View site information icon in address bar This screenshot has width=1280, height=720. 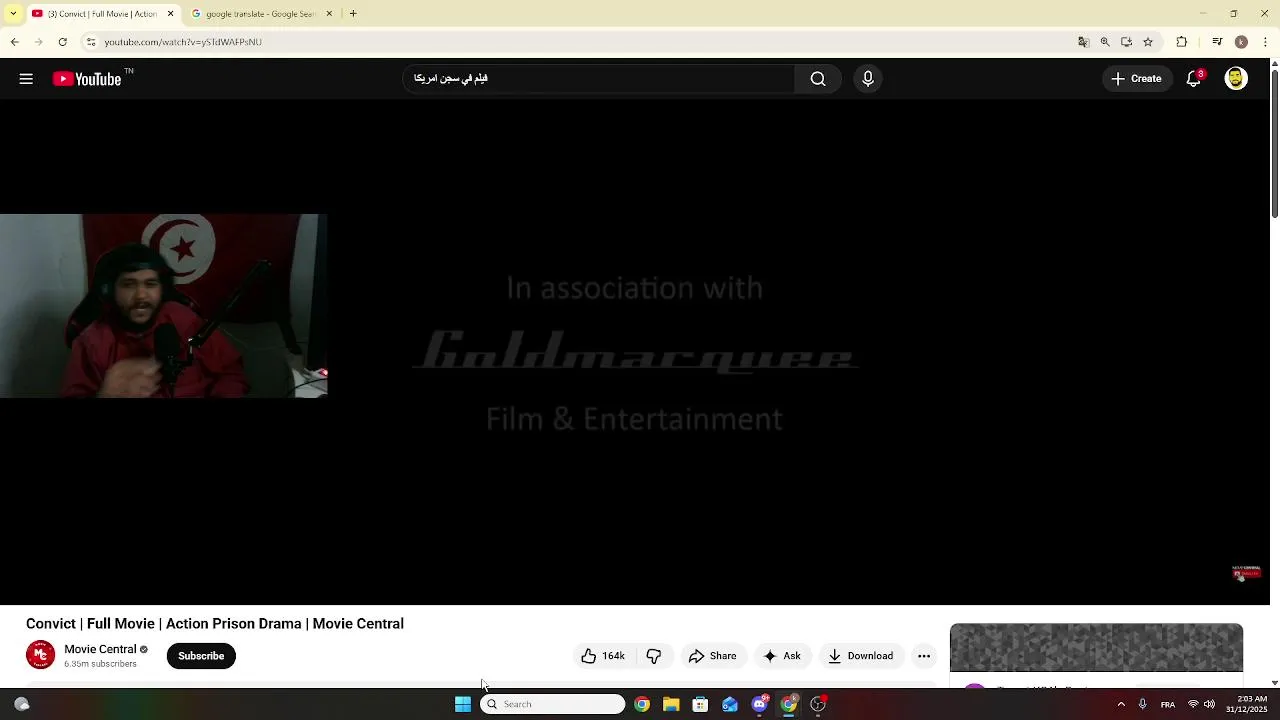pos(90,42)
